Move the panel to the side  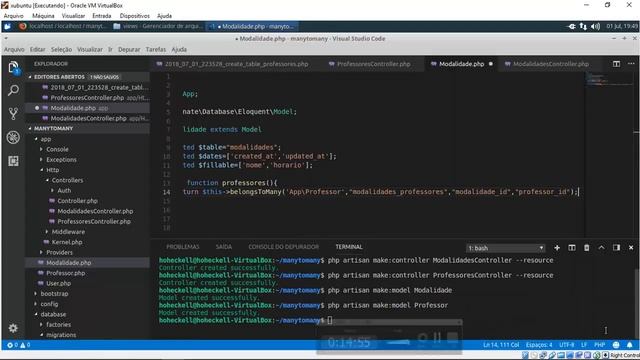pyautogui.click(x=616, y=248)
